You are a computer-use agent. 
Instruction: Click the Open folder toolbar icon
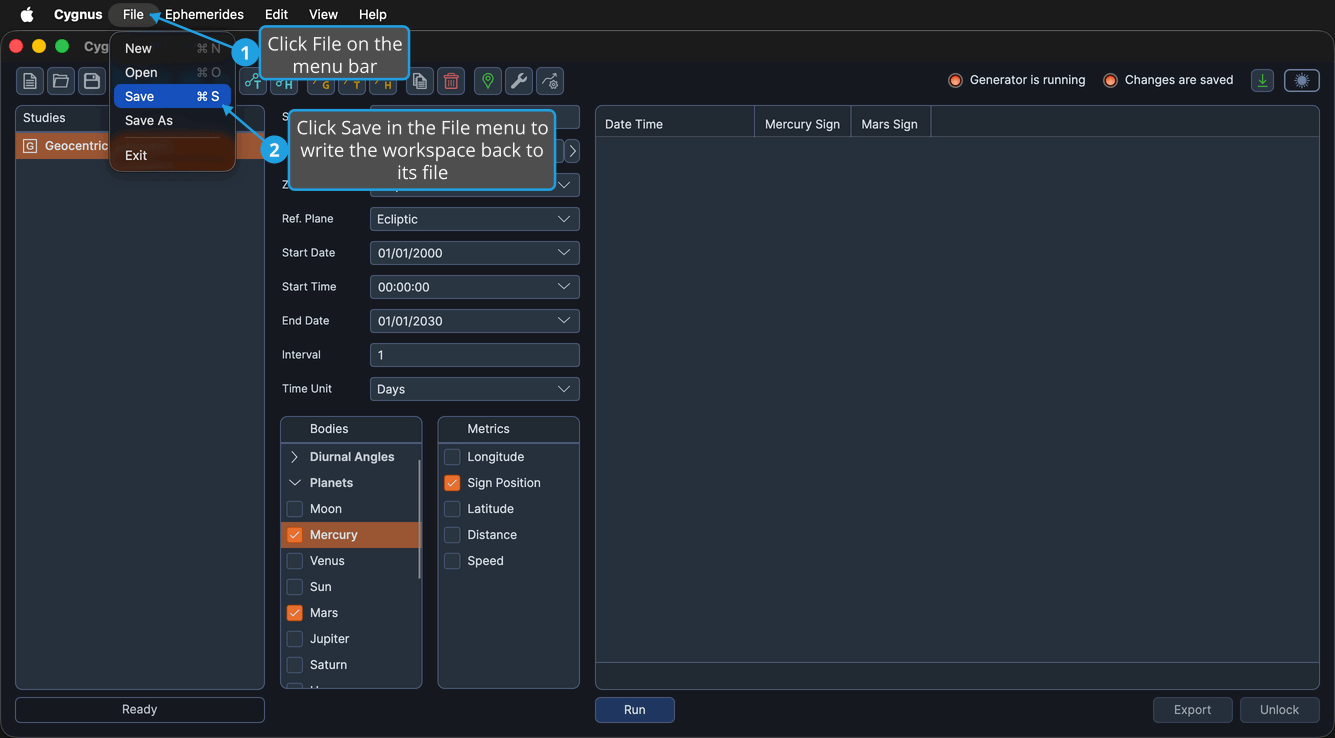coord(61,81)
